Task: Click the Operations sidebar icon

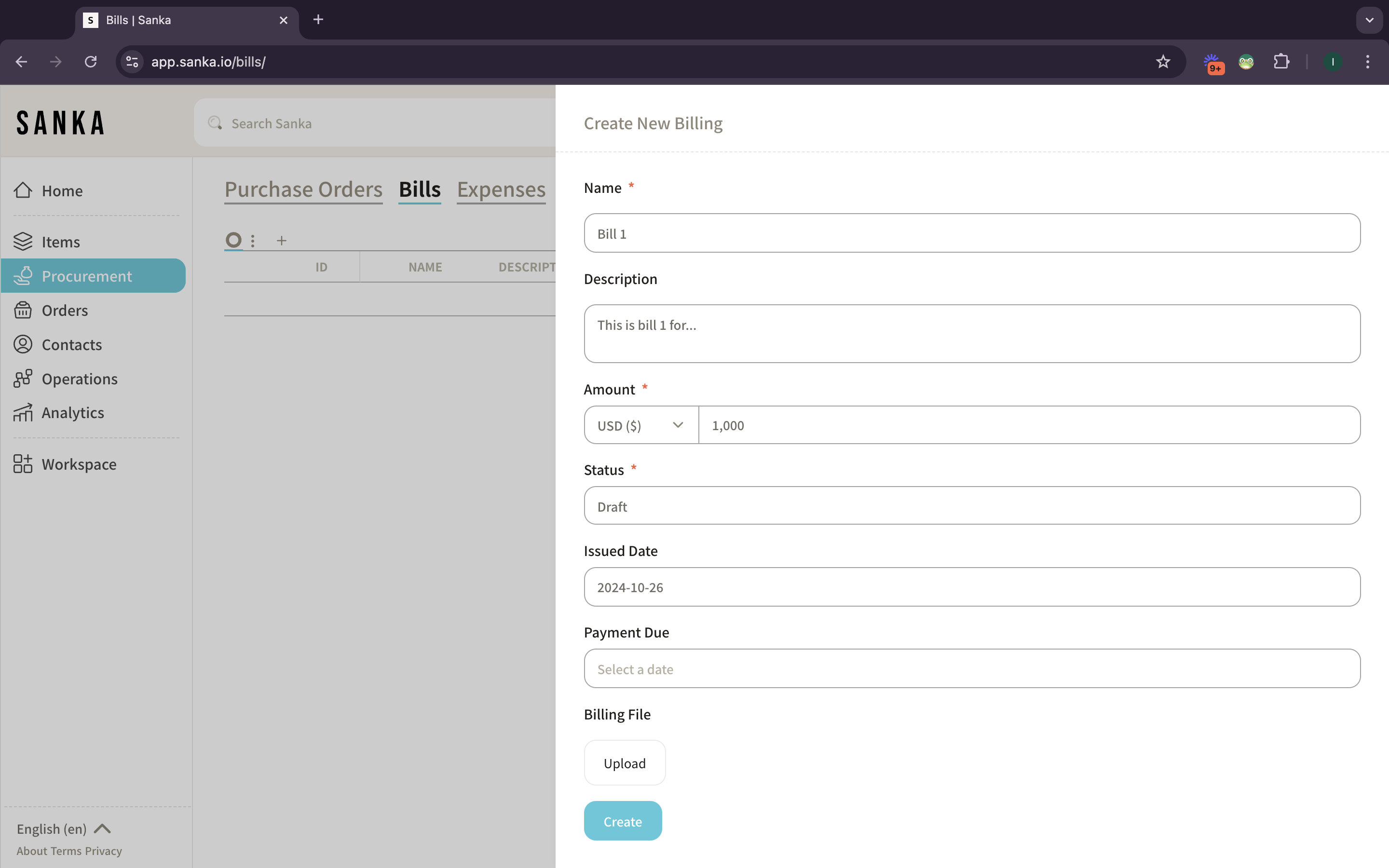Action: click(23, 379)
